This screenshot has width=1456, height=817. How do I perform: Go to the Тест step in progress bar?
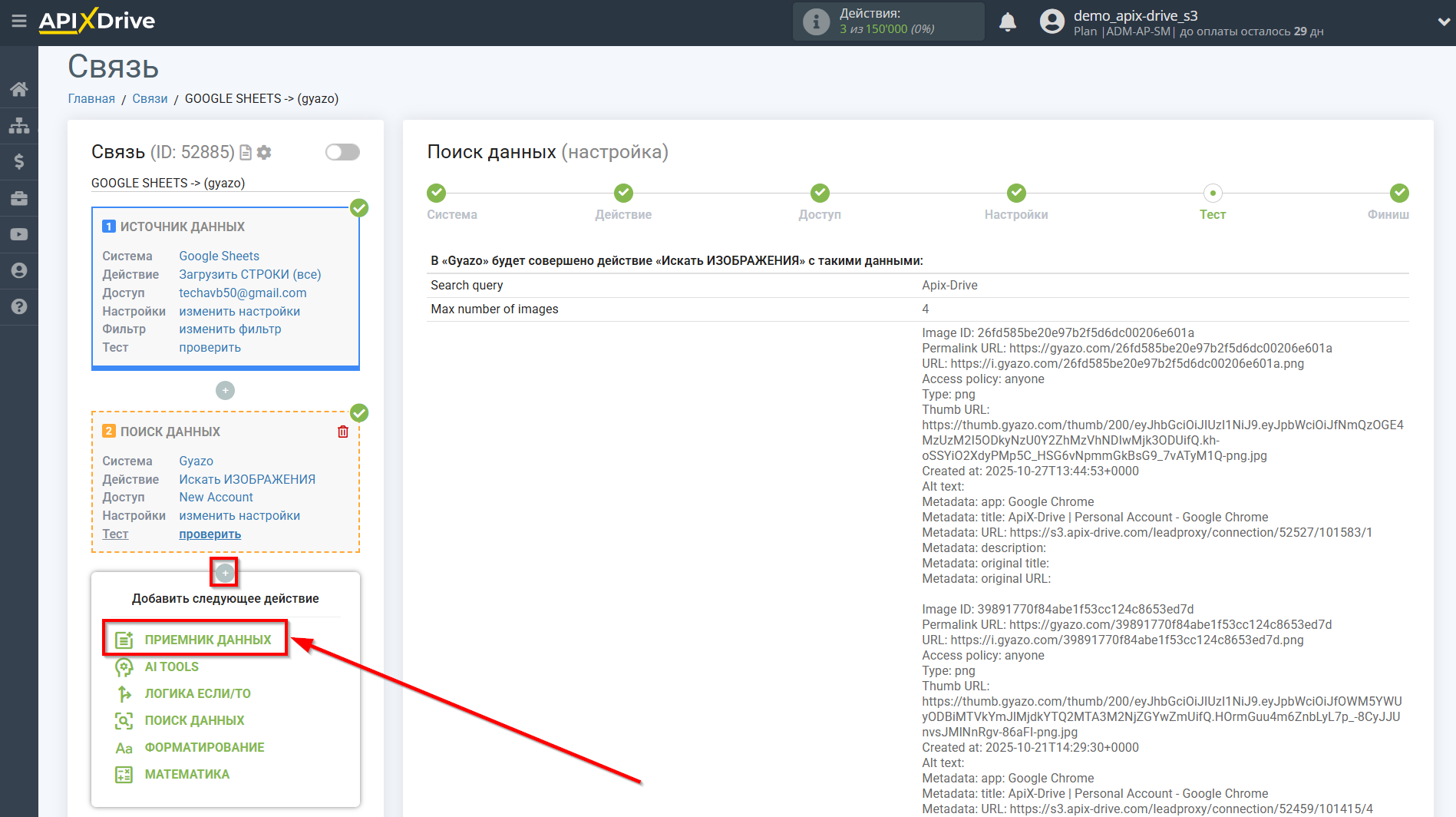point(1212,193)
